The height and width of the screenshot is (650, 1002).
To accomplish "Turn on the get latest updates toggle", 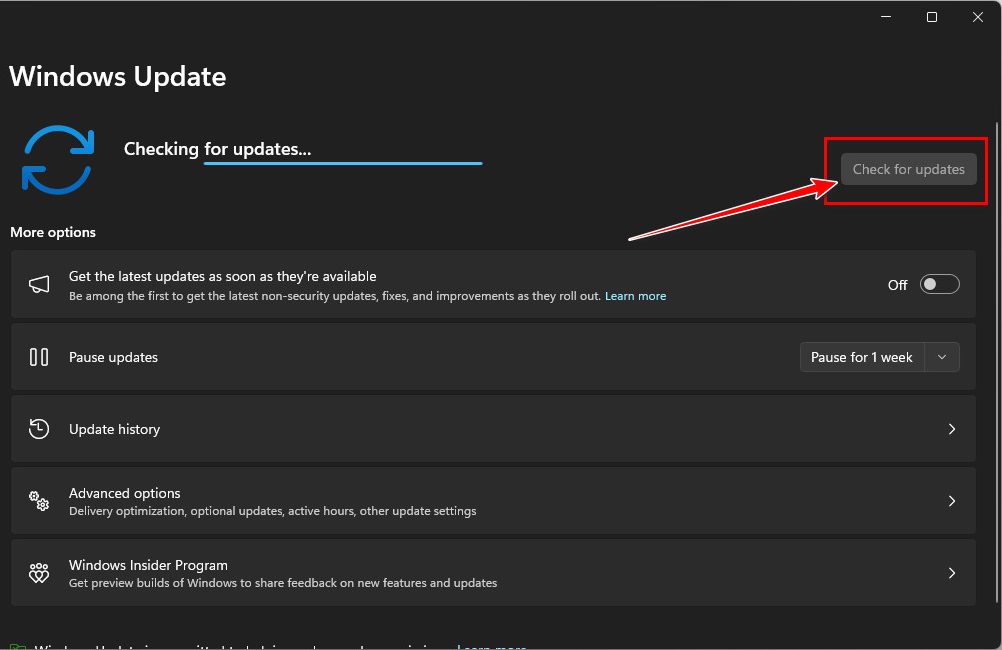I will coord(939,285).
